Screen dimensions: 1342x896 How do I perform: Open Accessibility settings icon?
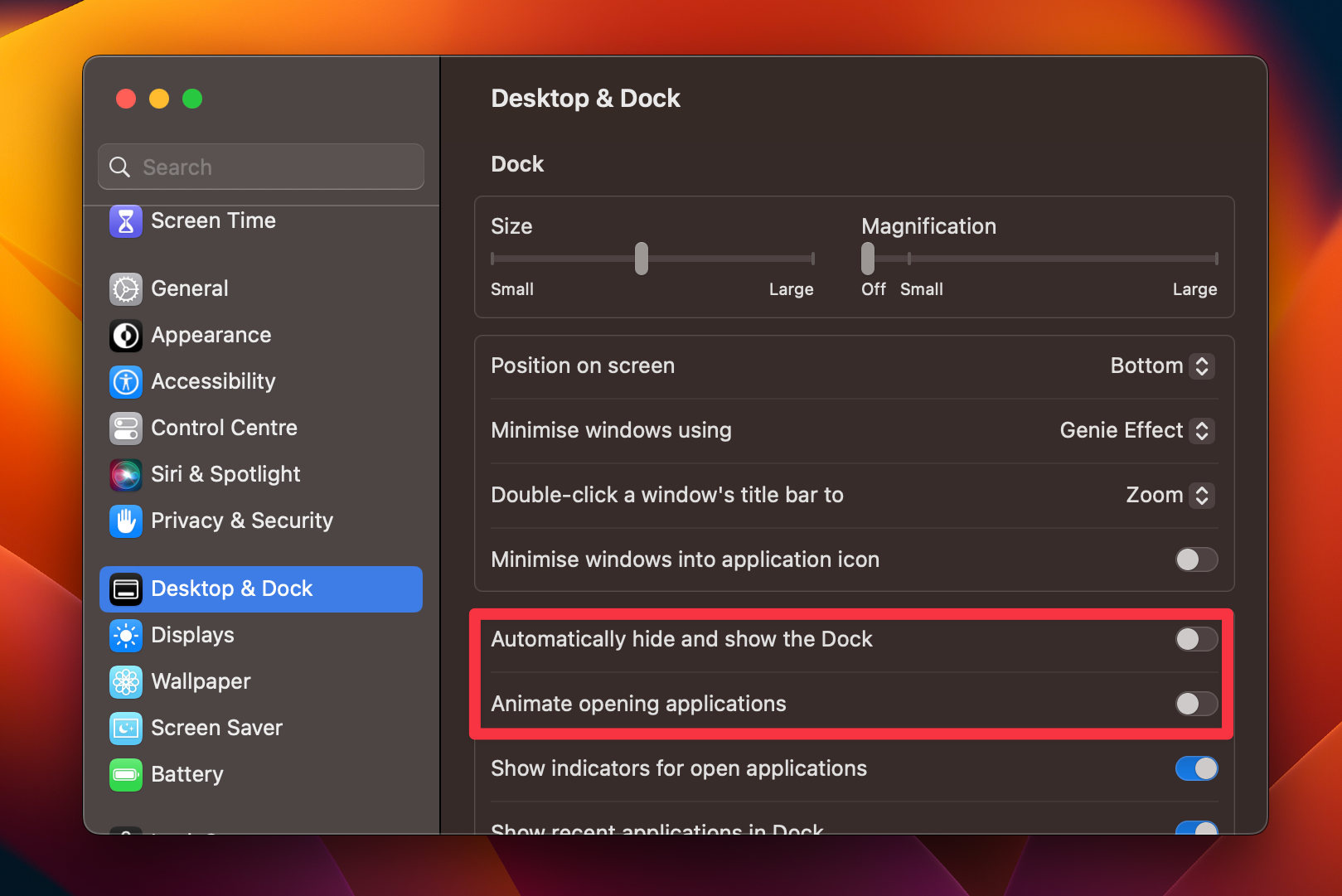coord(126,381)
